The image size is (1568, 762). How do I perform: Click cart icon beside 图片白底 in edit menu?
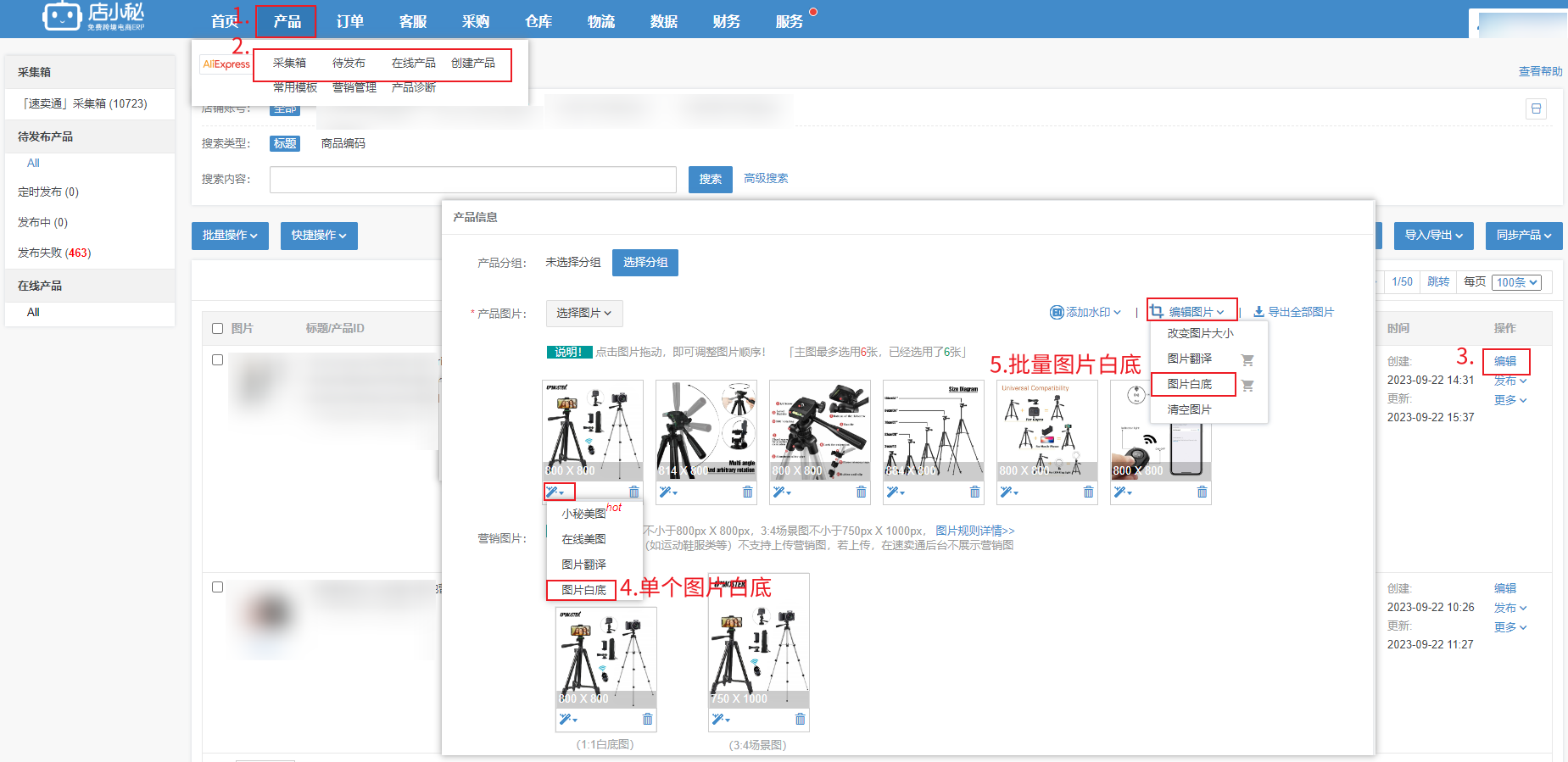(x=1247, y=385)
